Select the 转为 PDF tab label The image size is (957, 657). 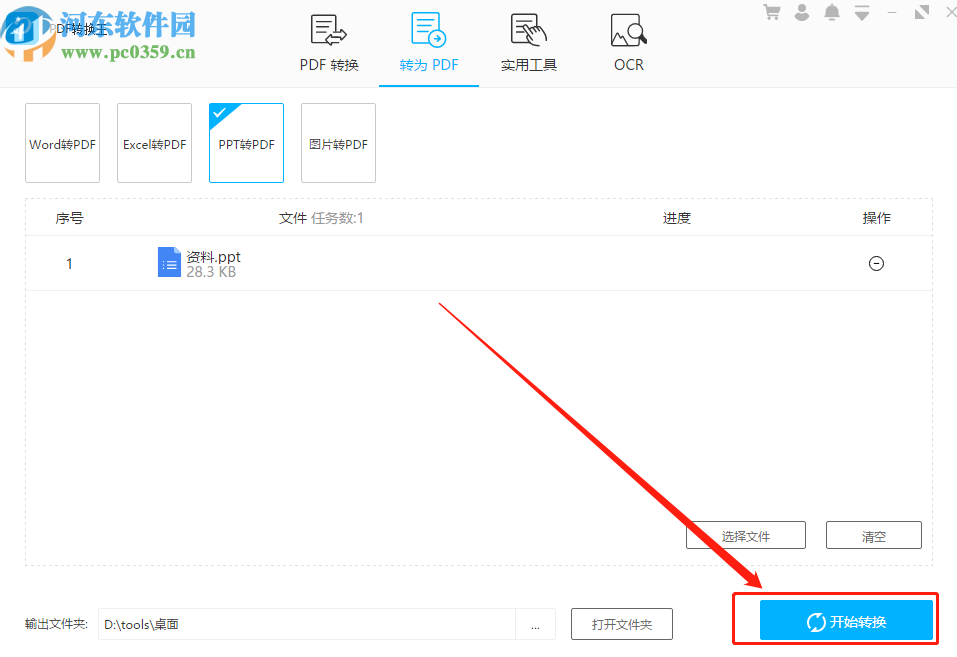click(x=428, y=64)
